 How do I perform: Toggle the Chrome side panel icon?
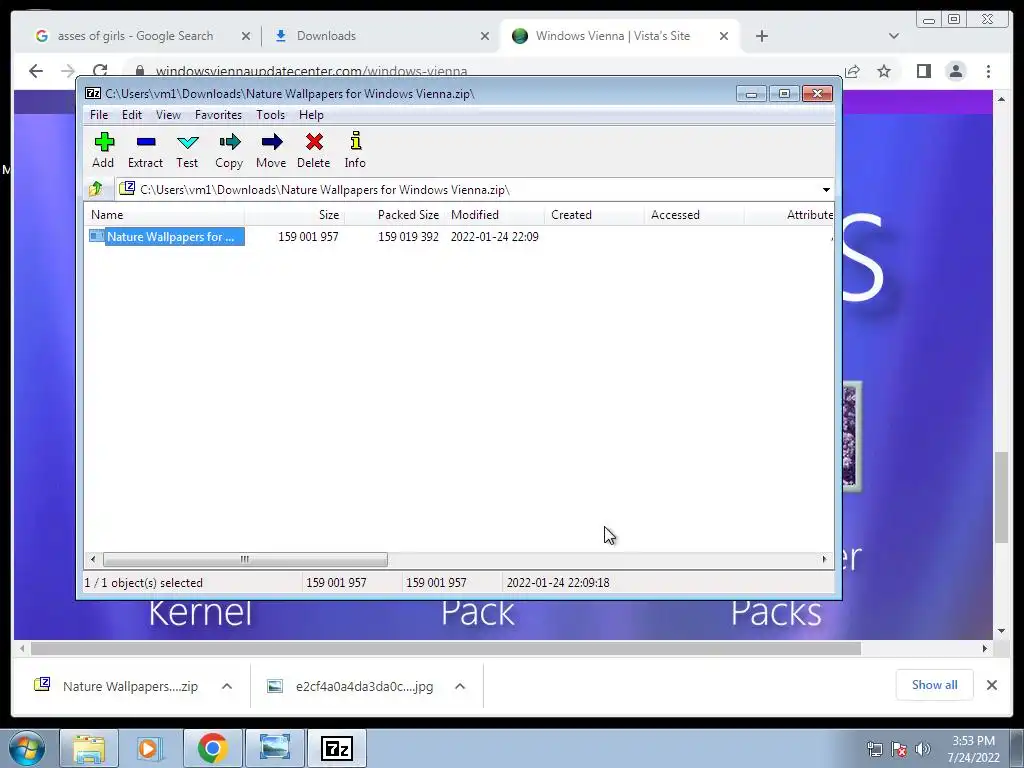coord(923,71)
